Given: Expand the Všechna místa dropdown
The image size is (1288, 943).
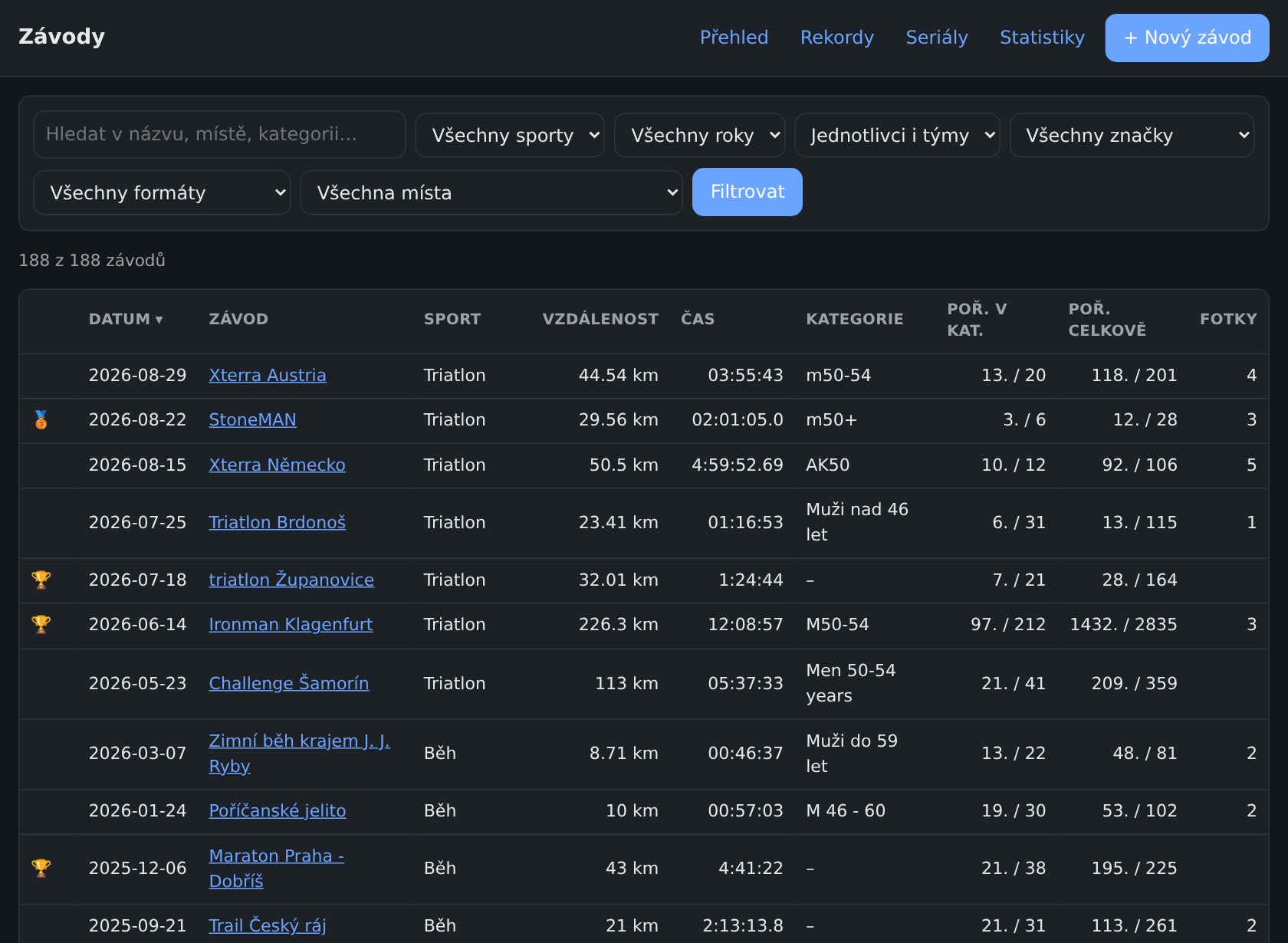Looking at the screenshot, I should [x=491, y=193].
